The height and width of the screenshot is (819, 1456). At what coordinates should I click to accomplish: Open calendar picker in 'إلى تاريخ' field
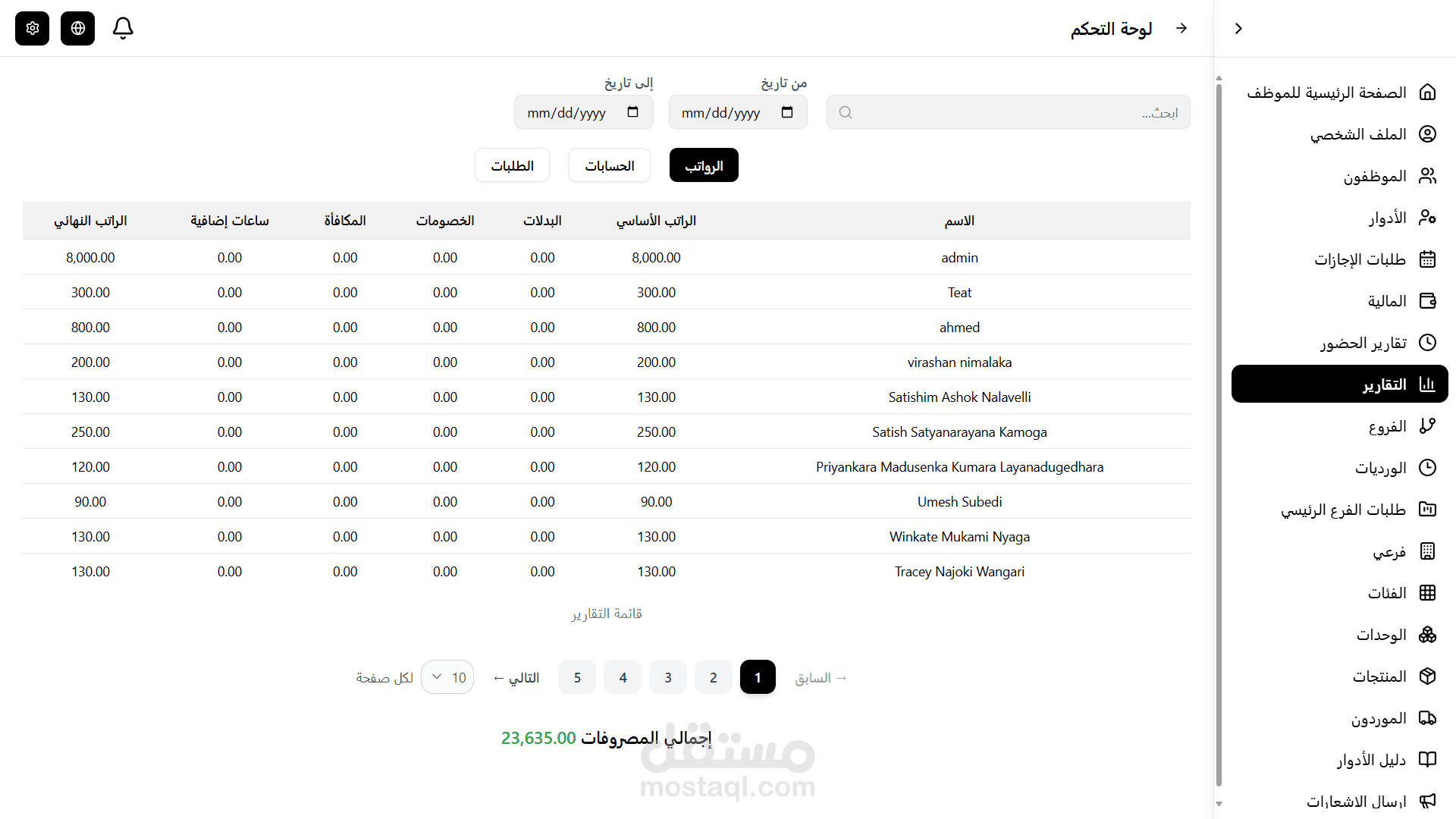pyautogui.click(x=633, y=112)
